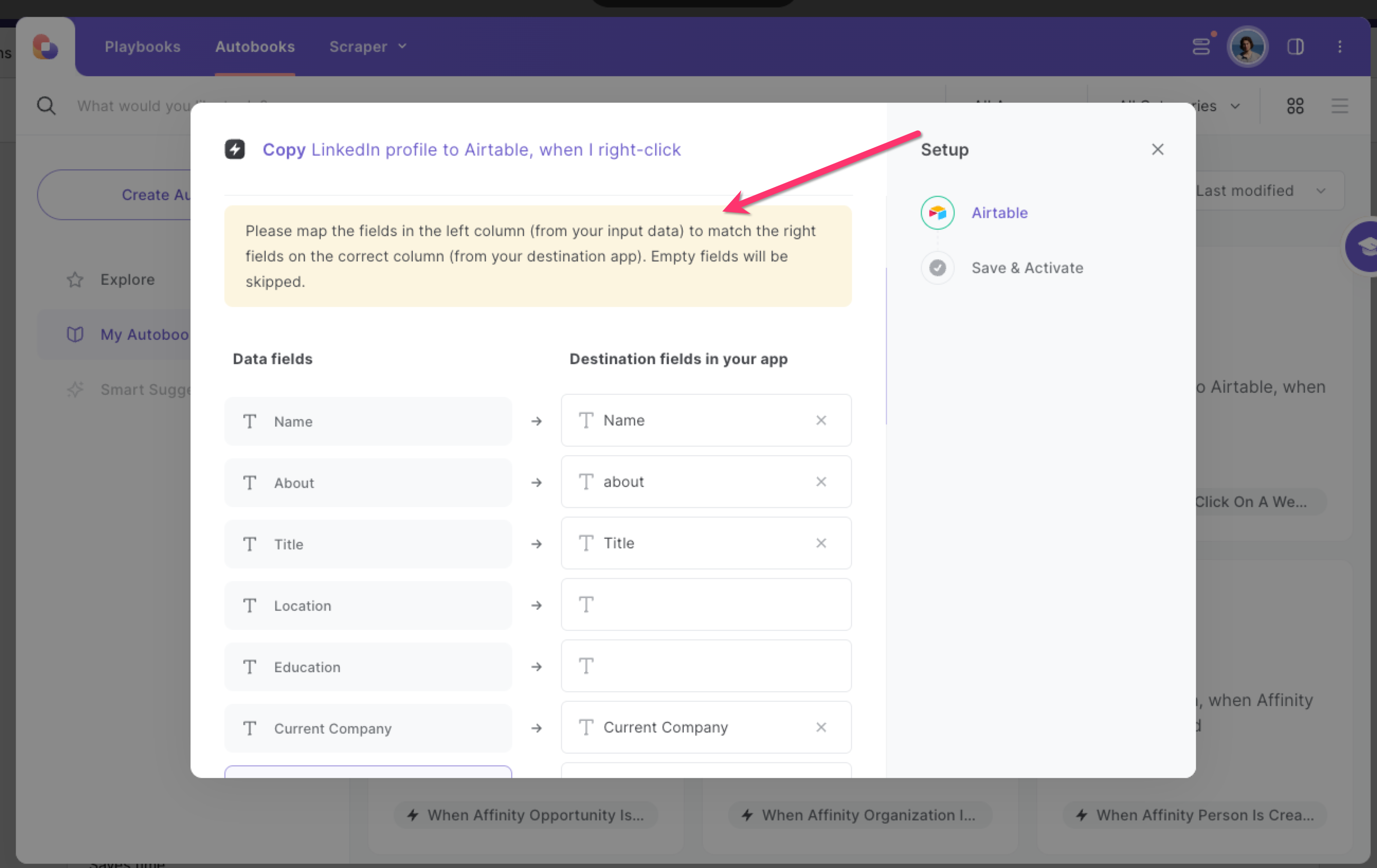This screenshot has height=868, width=1377.
Task: Open the empty Location destination field
Action: [705, 604]
